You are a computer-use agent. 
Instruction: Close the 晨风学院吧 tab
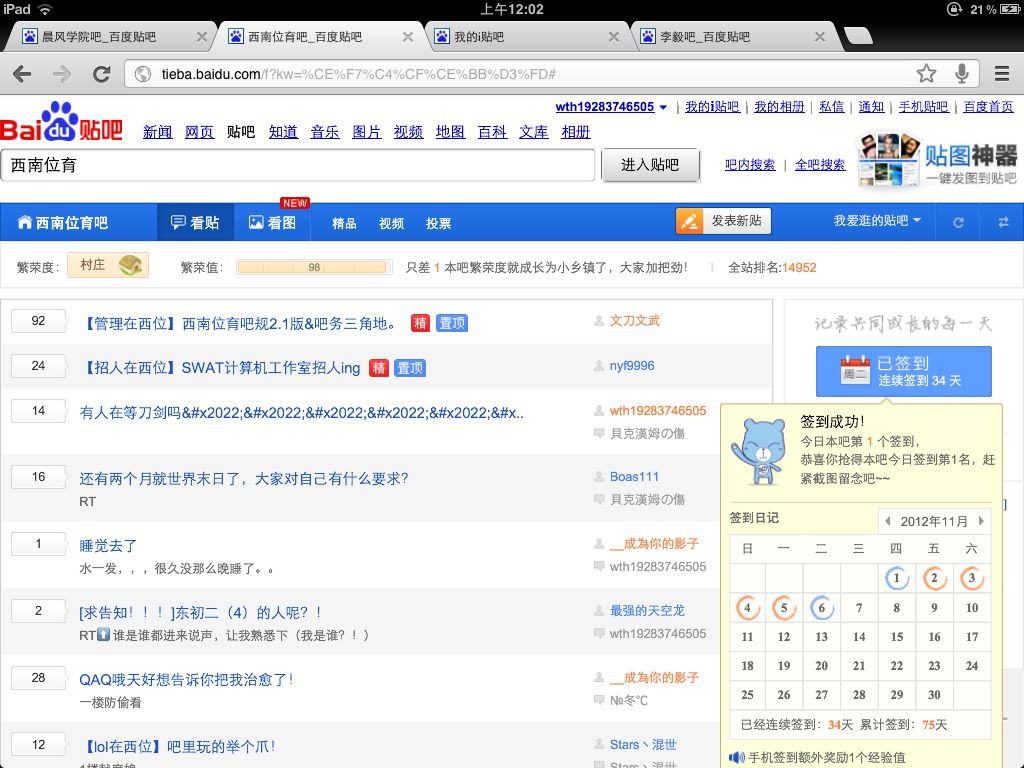(x=202, y=37)
